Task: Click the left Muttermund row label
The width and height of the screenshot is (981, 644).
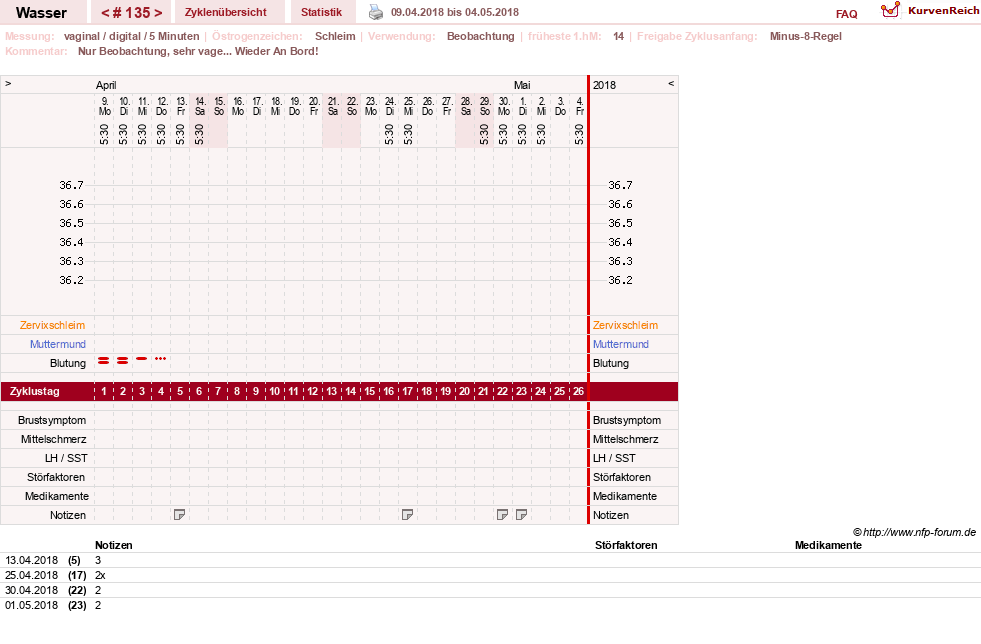Action: pyautogui.click(x=58, y=344)
